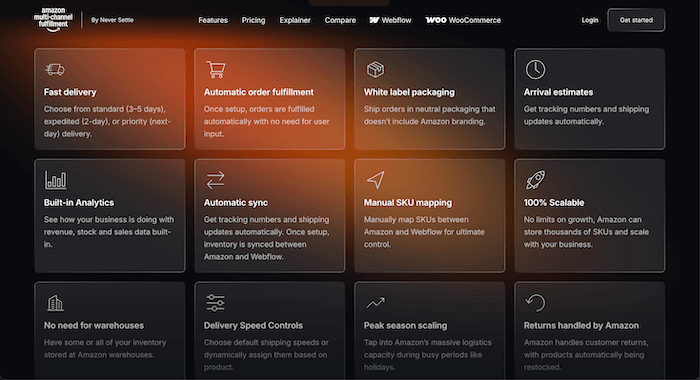Image resolution: width=700 pixels, height=380 pixels.
Task: Click the Arrival estimates heading
Action: pos(558,92)
